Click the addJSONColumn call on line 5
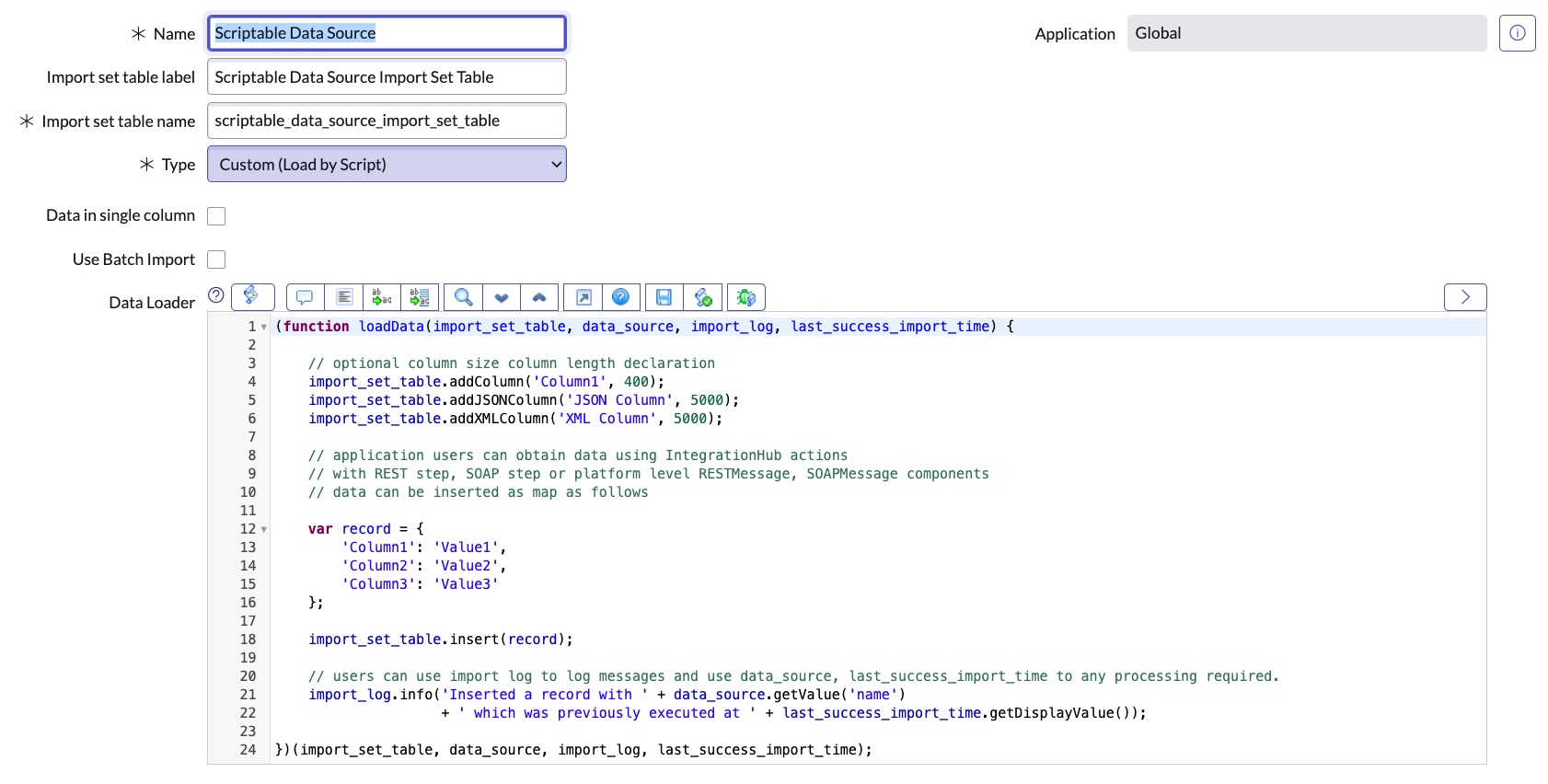The image size is (1548, 784). coord(524,400)
